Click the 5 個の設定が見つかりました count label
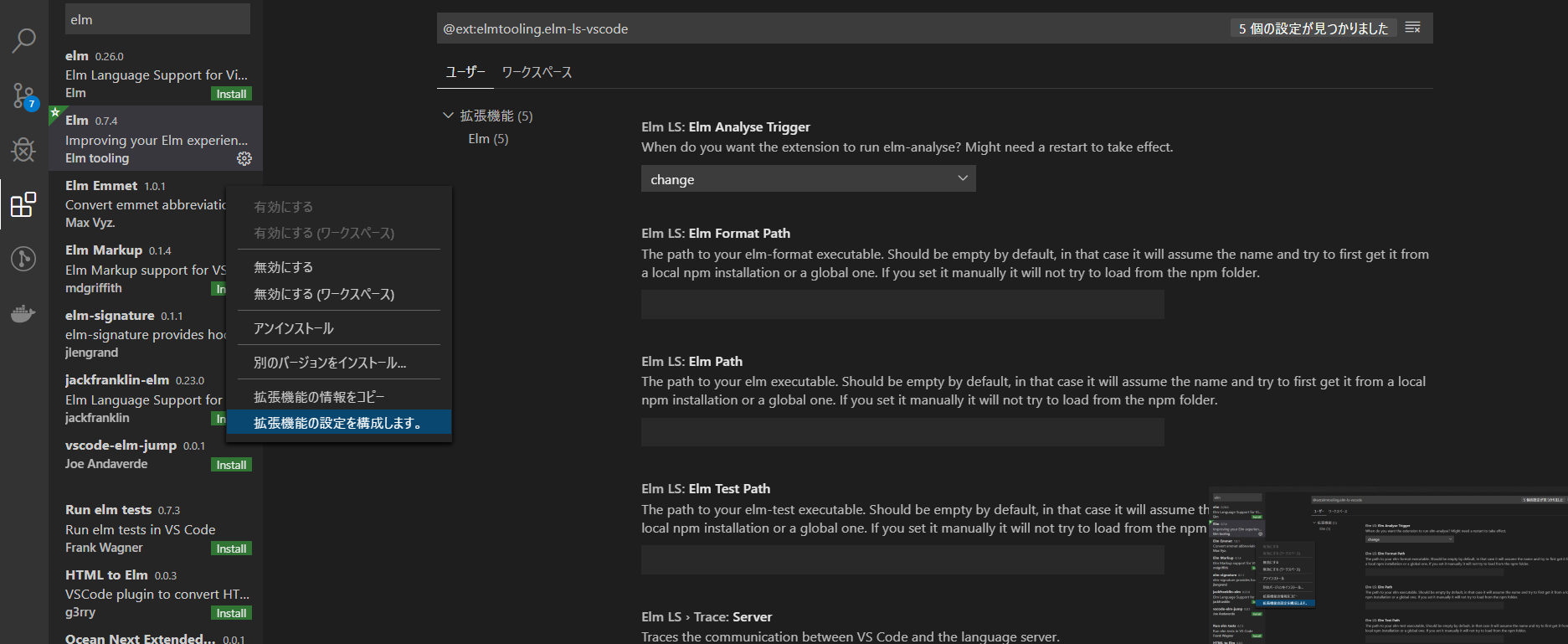This screenshot has width=1568, height=644. (x=1314, y=28)
